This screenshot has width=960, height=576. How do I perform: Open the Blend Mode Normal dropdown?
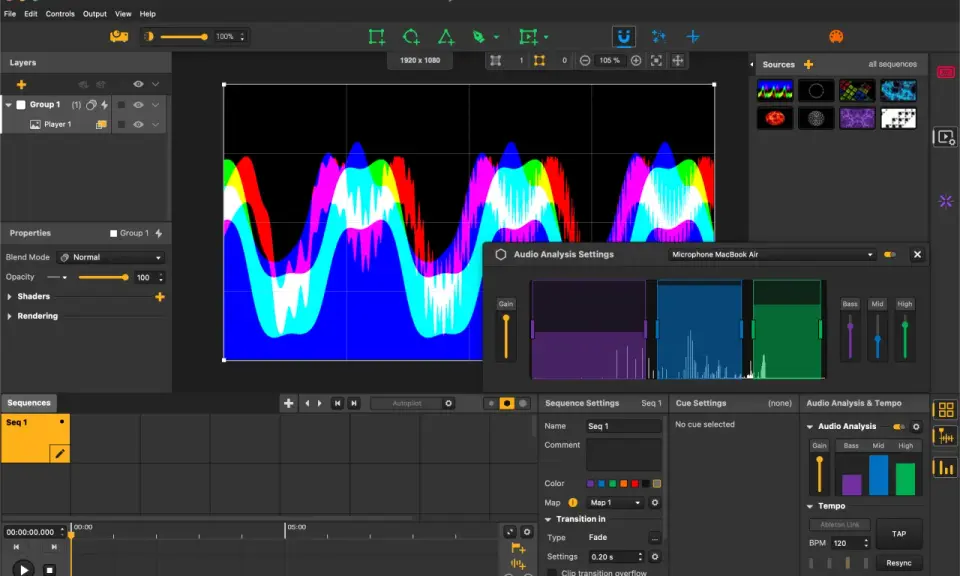coord(111,258)
